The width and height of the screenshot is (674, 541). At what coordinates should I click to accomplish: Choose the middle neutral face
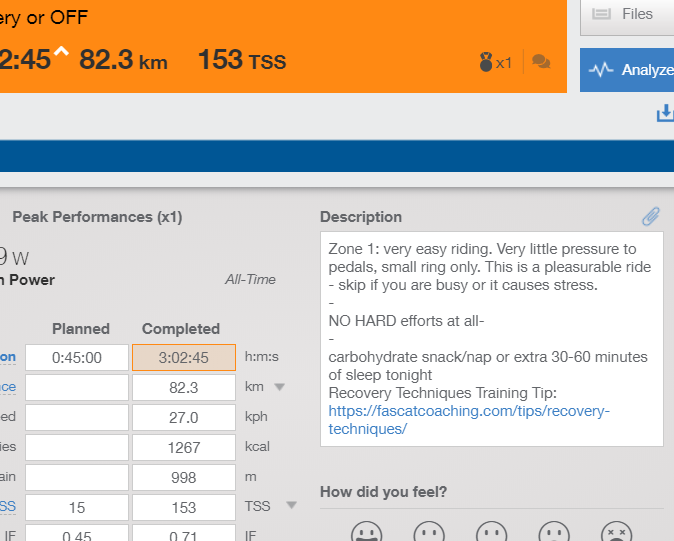click(491, 532)
